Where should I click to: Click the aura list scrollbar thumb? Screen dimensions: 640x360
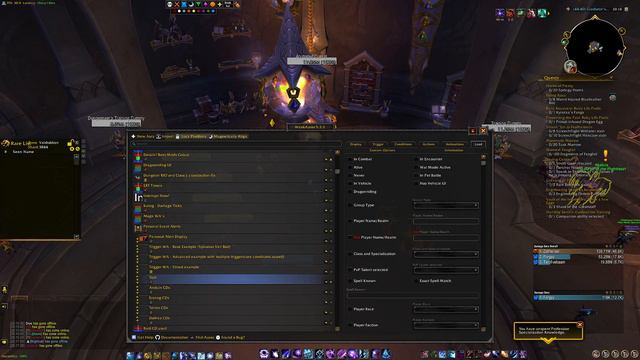click(337, 171)
